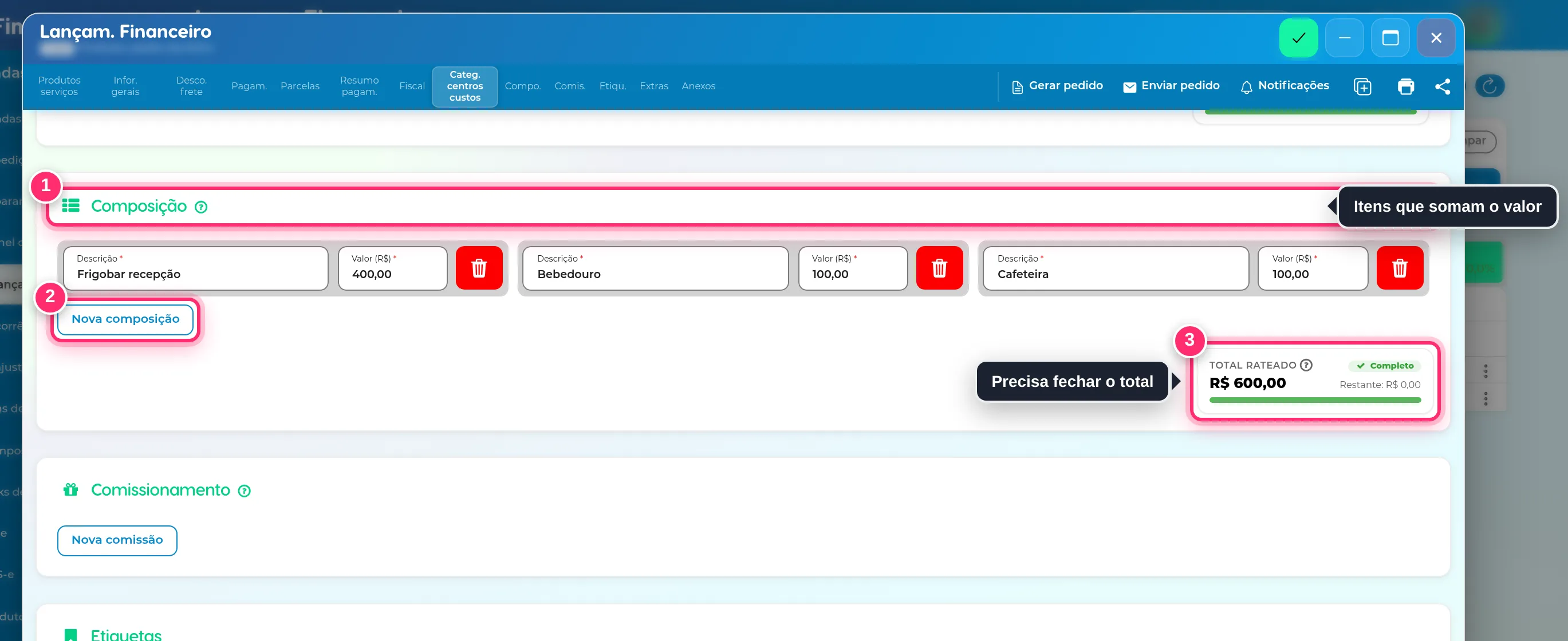This screenshot has height=641, width=1568.
Task: Open Notificações bell button
Action: 1285,86
